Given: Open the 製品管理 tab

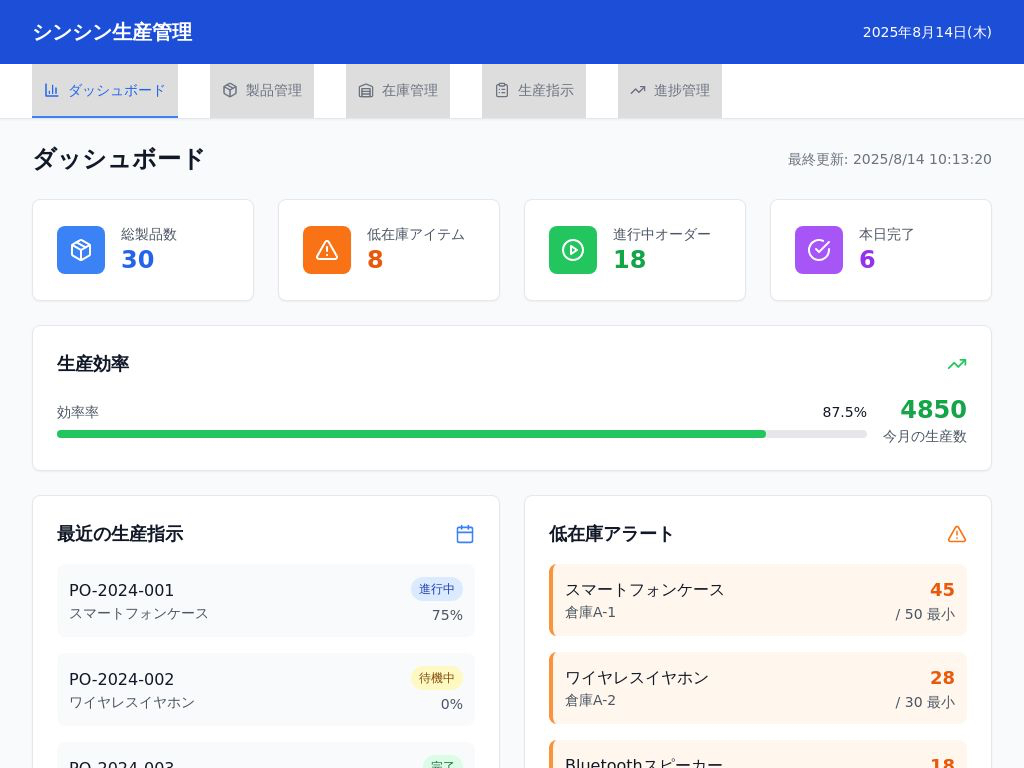Looking at the screenshot, I should click(x=262, y=90).
